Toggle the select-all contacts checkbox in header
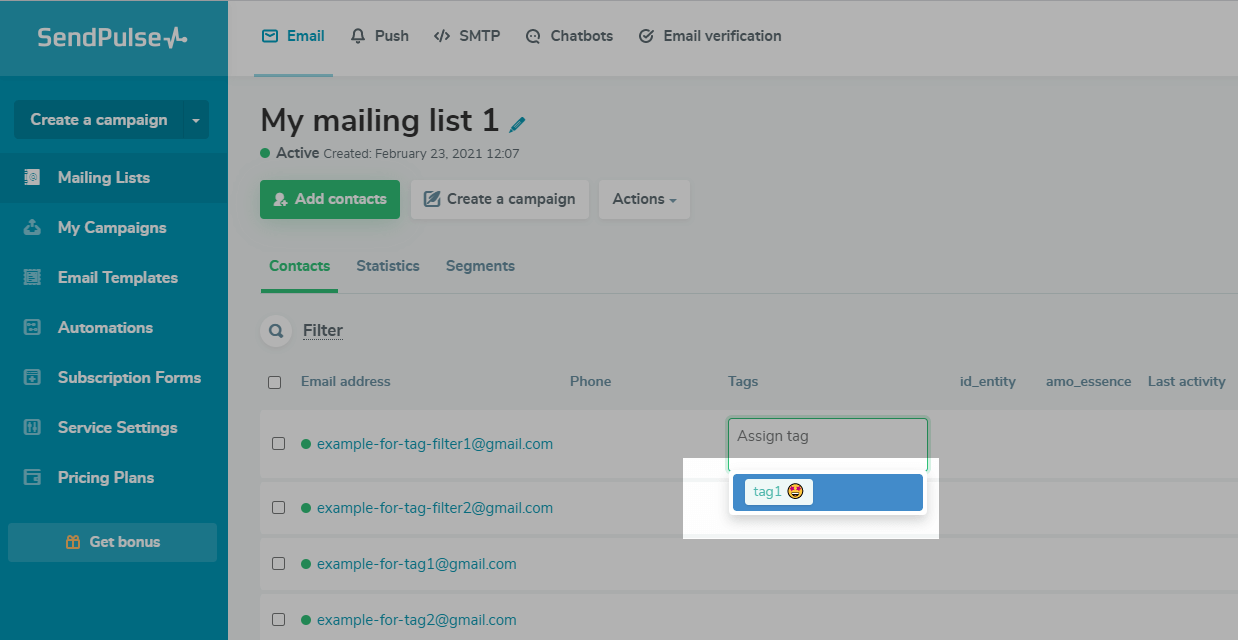The height and width of the screenshot is (640, 1238). 275,382
